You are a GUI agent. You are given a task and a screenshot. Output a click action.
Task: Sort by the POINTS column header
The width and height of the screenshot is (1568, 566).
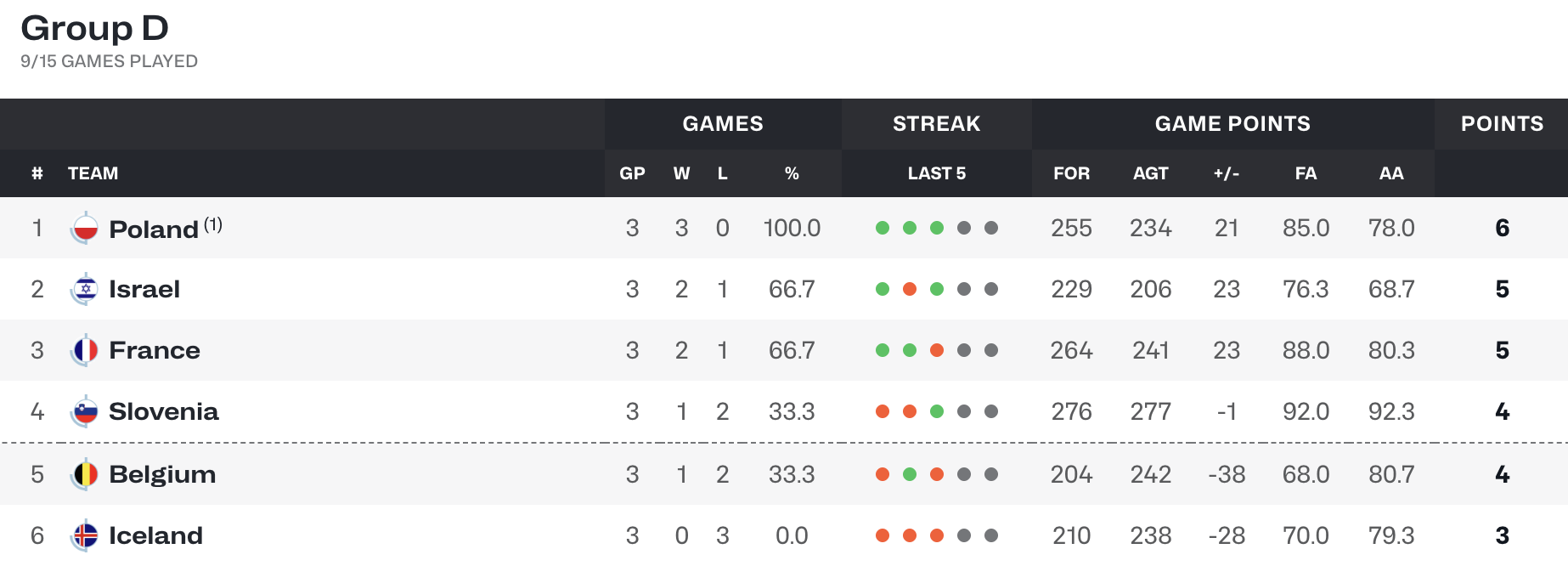pyautogui.click(x=1502, y=123)
